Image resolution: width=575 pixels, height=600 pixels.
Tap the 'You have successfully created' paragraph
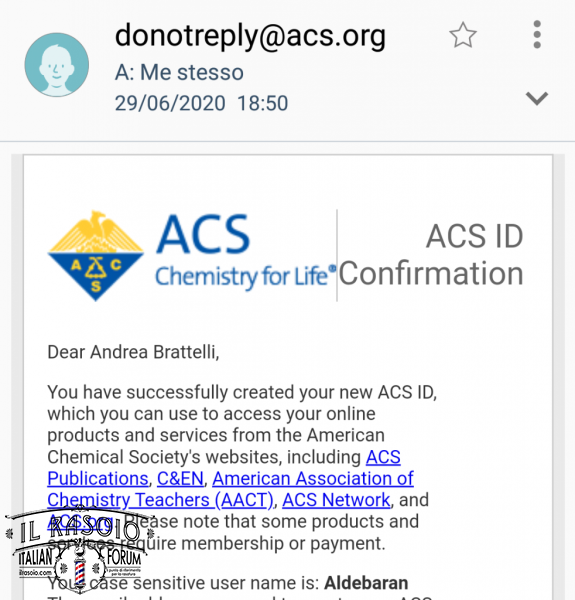pyautogui.click(x=242, y=468)
